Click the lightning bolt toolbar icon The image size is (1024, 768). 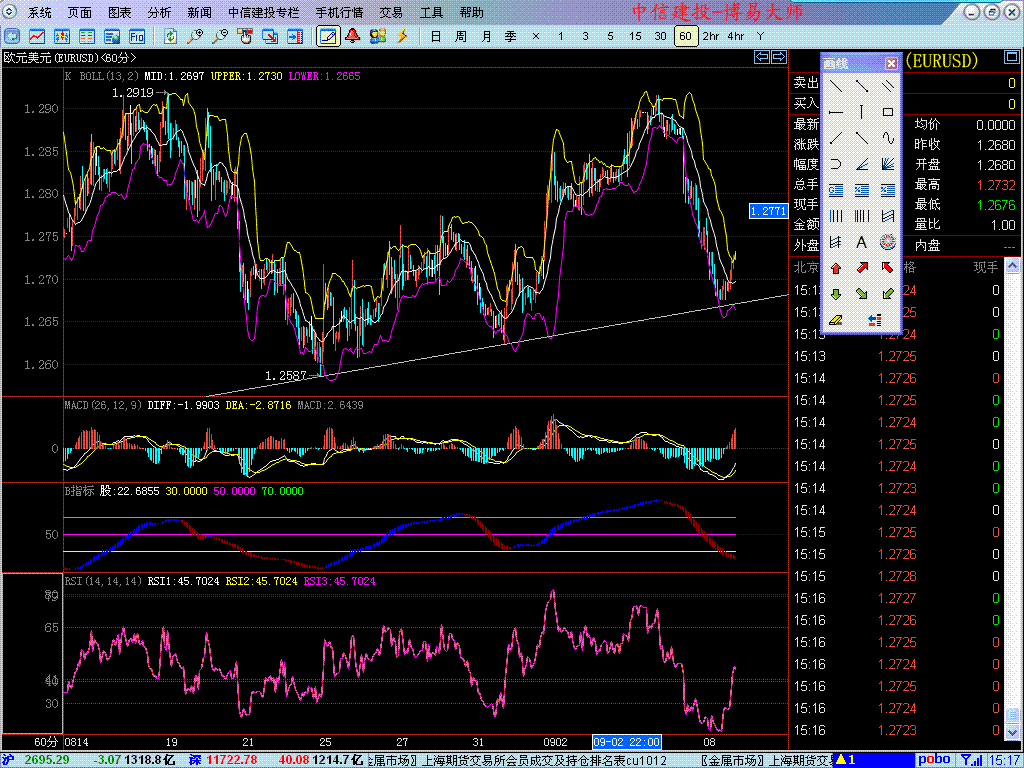tap(402, 36)
